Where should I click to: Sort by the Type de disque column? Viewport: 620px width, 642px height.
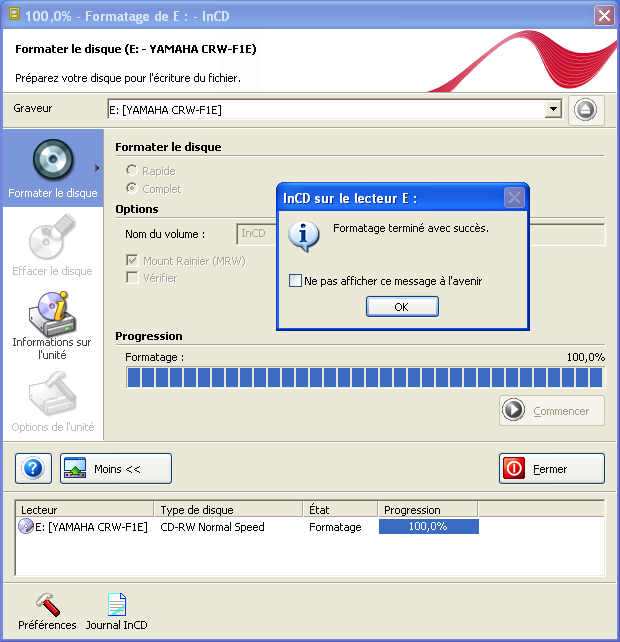click(229, 510)
